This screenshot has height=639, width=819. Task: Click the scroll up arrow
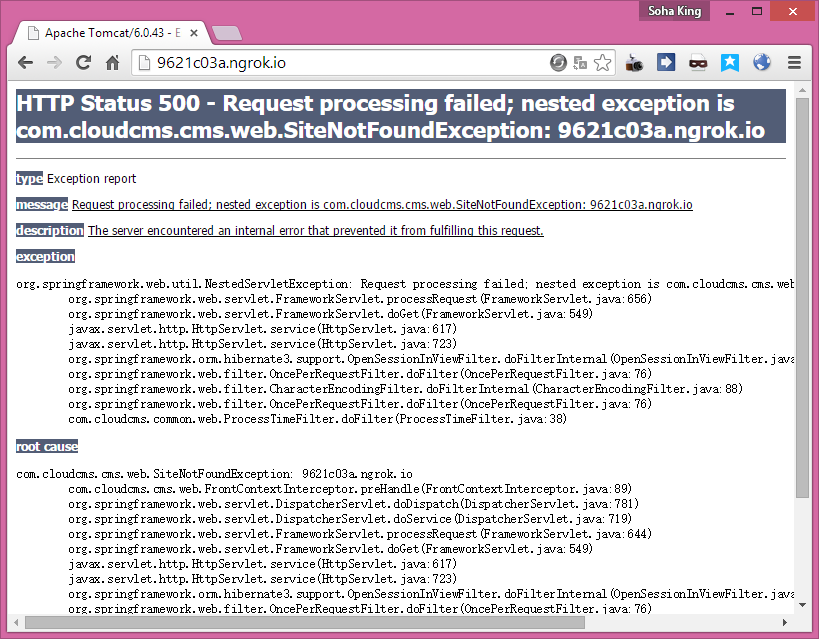[x=802, y=91]
